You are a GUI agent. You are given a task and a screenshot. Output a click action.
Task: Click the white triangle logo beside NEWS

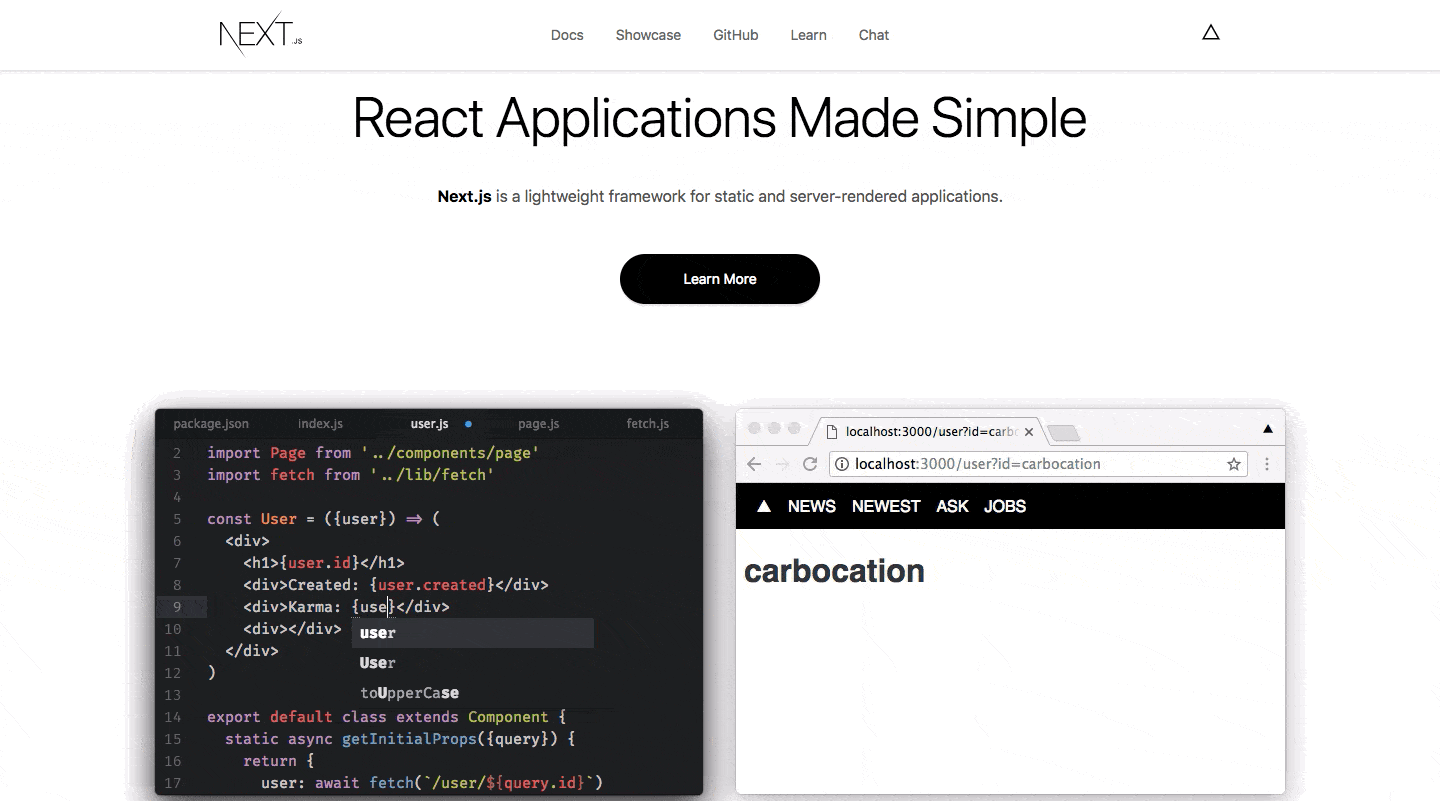[x=764, y=506]
